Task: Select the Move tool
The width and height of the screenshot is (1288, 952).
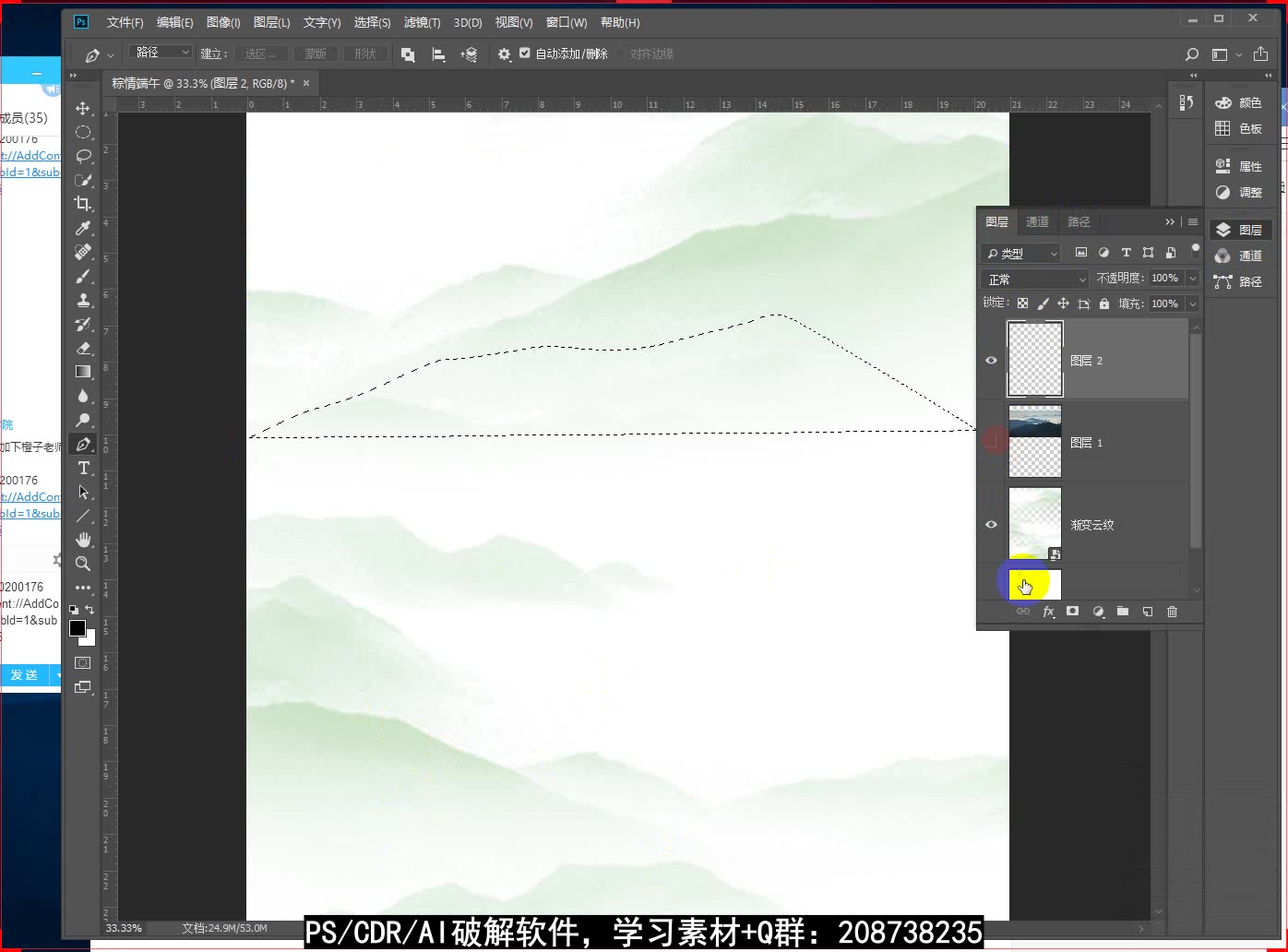Action: click(x=83, y=108)
